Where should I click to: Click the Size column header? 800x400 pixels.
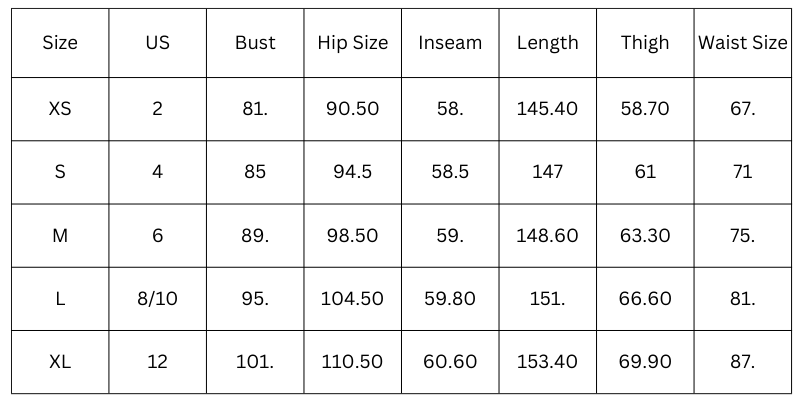coord(60,43)
